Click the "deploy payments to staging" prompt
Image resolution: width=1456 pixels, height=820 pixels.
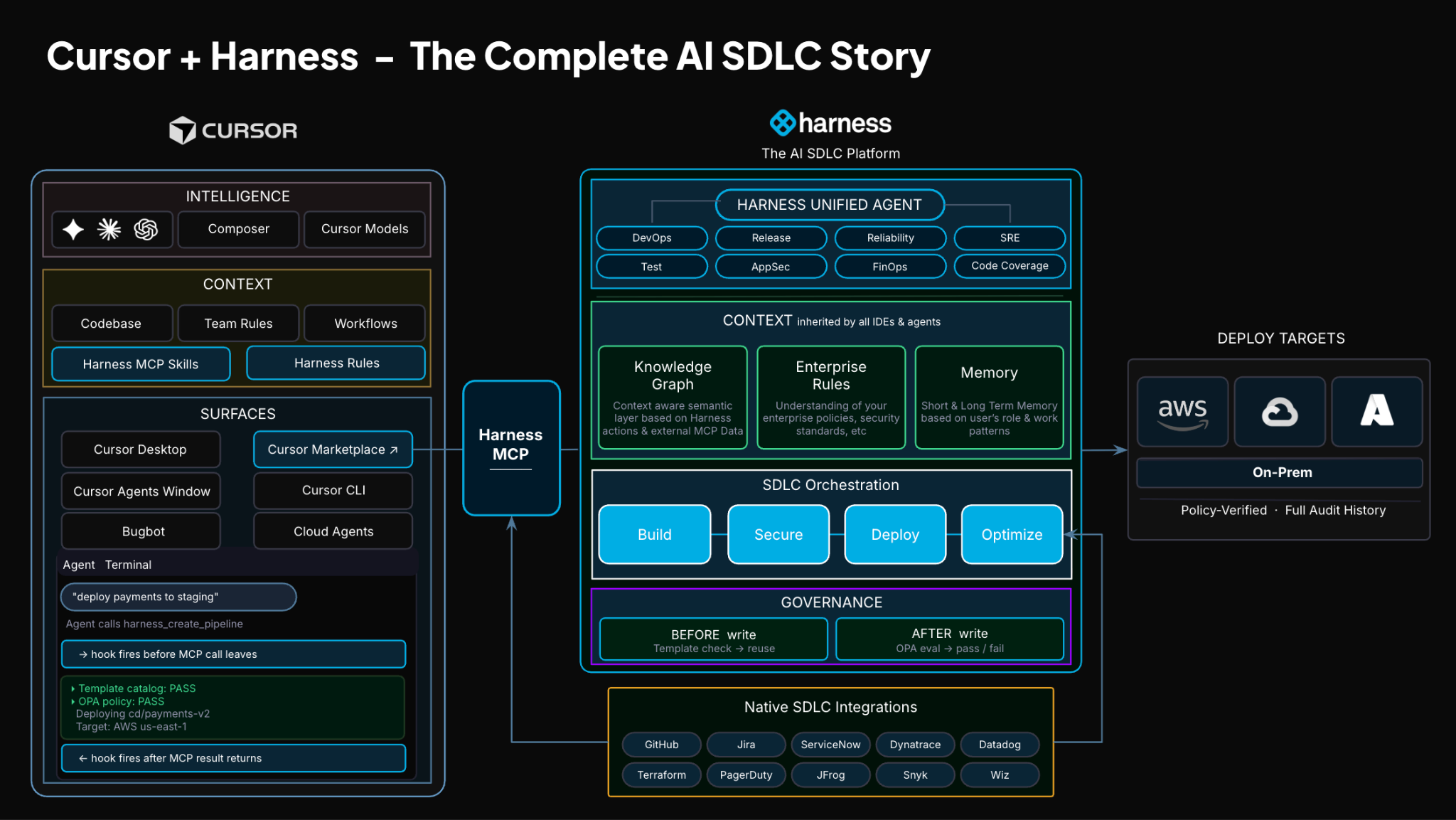pos(178,597)
